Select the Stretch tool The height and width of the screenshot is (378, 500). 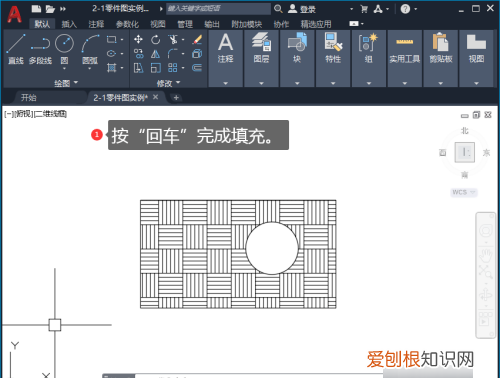138,68
